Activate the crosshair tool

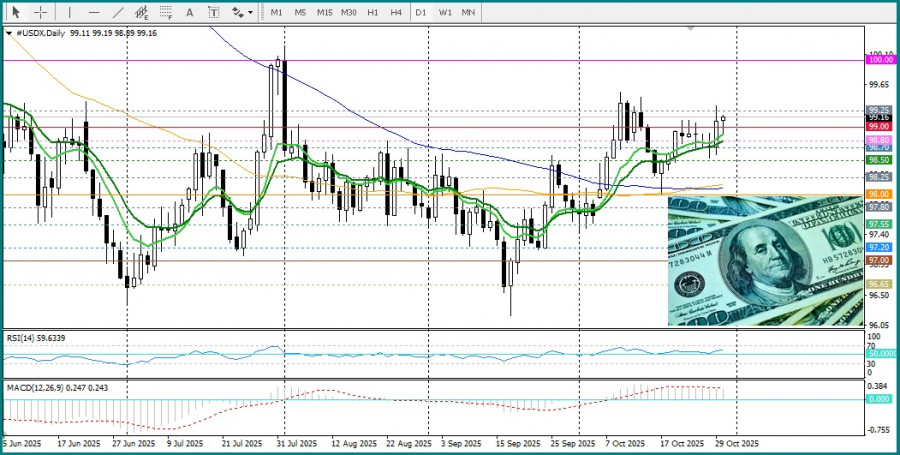[x=41, y=12]
